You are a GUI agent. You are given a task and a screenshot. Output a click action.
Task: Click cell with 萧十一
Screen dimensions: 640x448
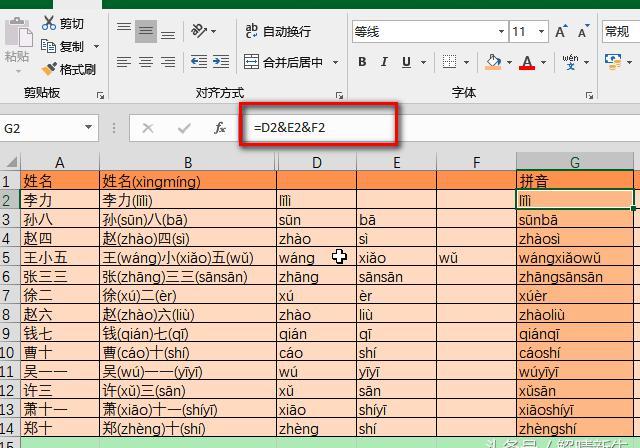coord(60,410)
